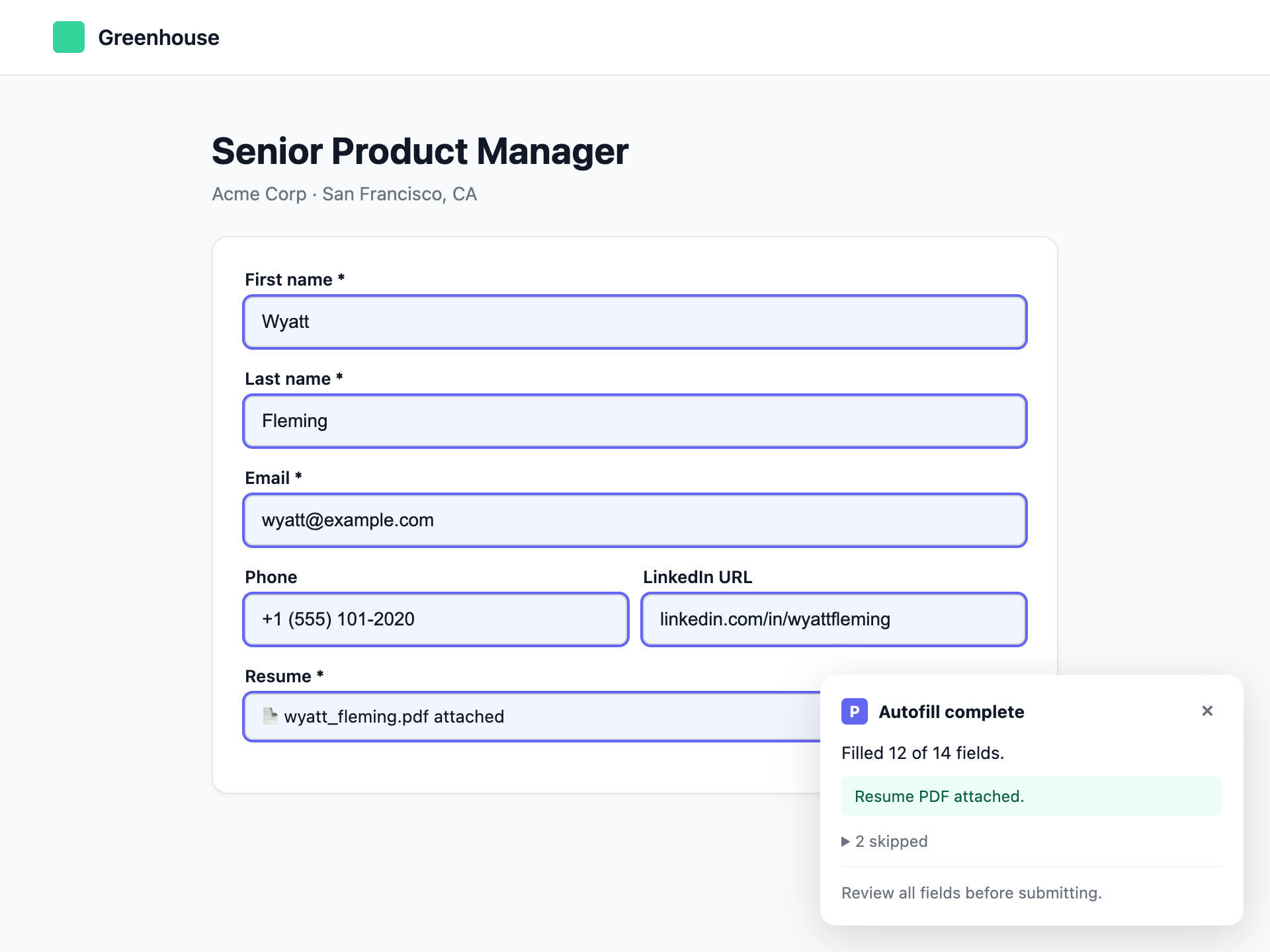Click the document icon next to wyatt_fleming.pdf
The image size is (1270, 952).
[270, 716]
